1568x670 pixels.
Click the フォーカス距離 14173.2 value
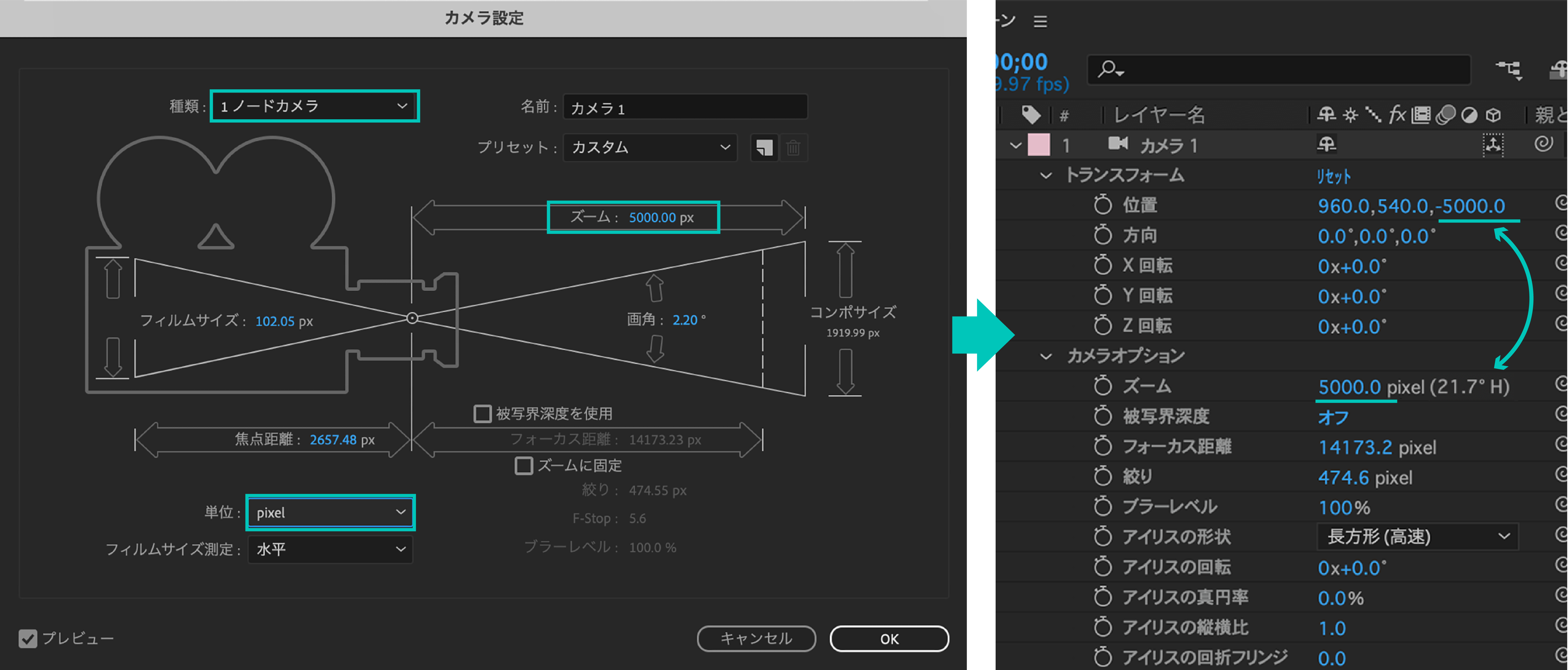pos(1355,448)
